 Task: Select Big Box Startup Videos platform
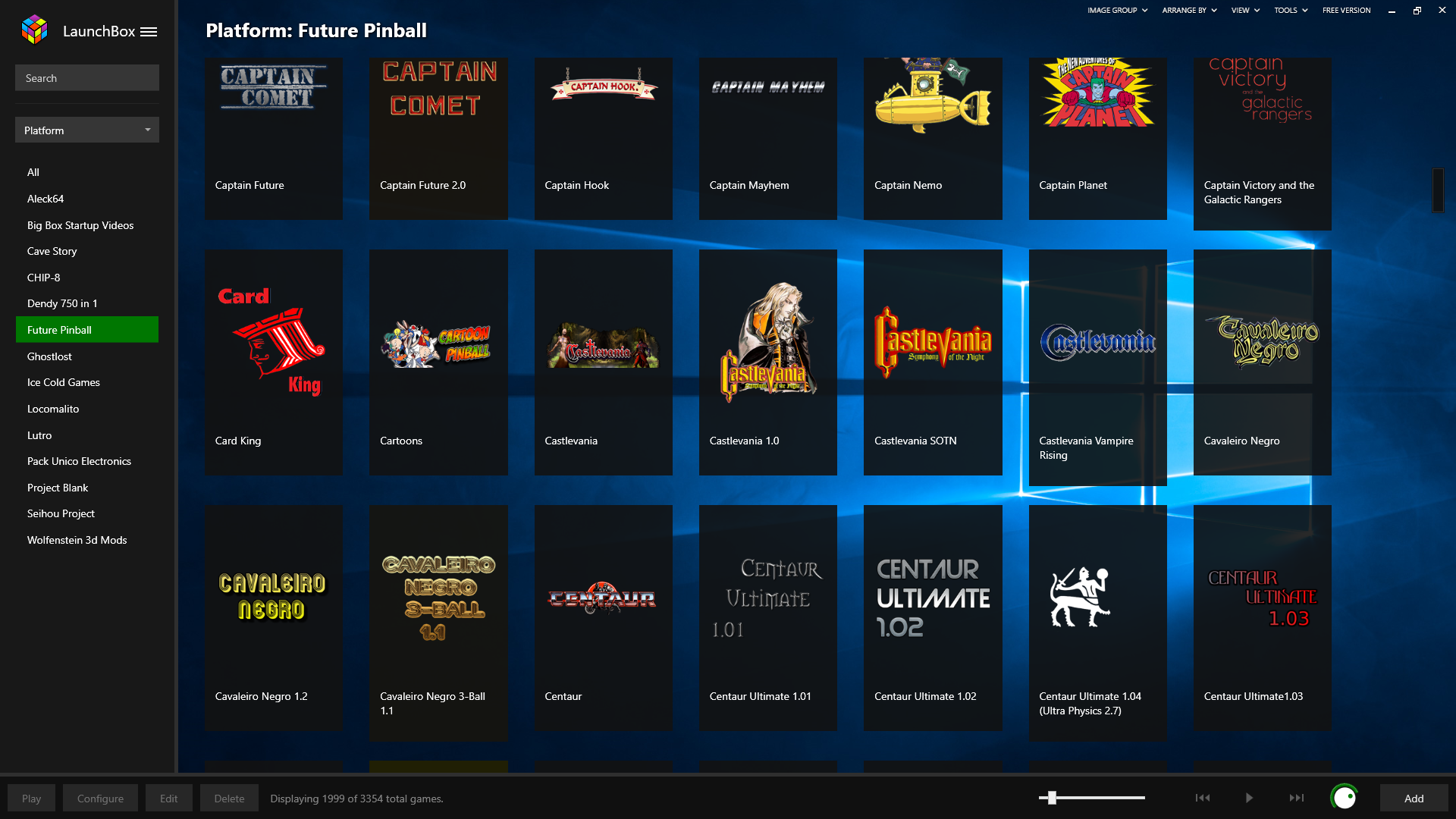(87, 225)
